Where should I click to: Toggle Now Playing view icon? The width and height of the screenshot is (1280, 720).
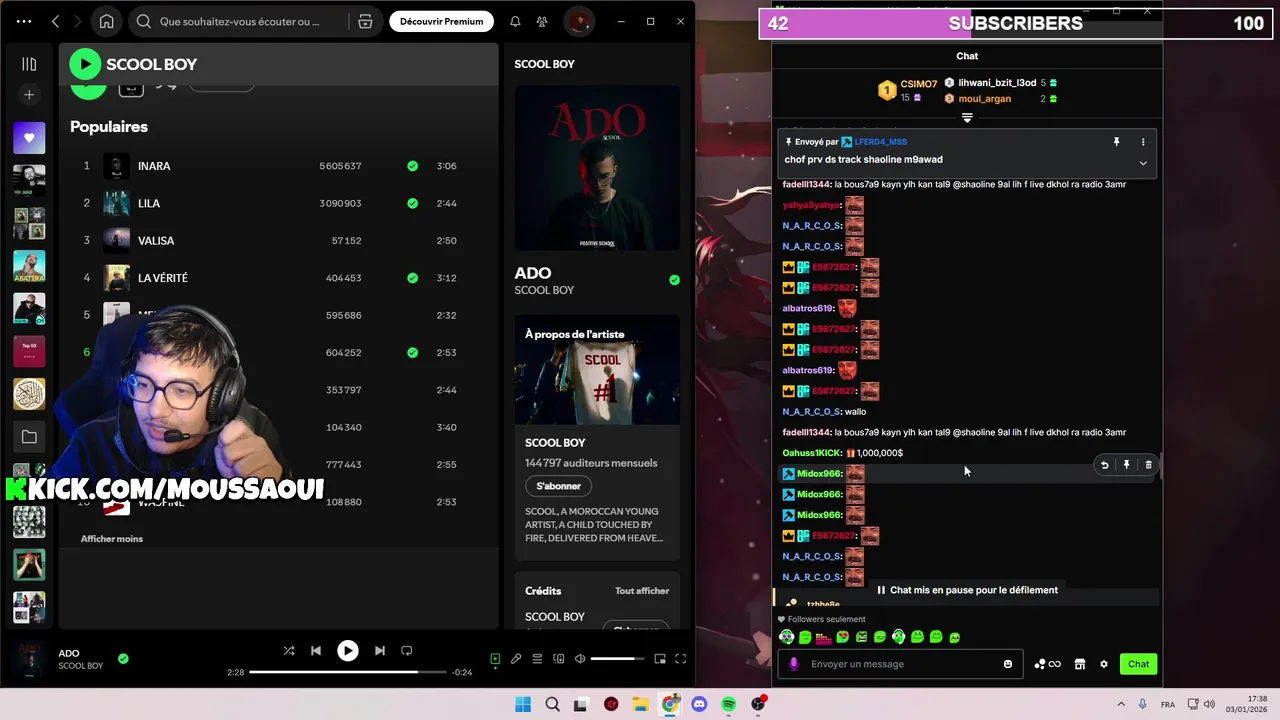495,659
